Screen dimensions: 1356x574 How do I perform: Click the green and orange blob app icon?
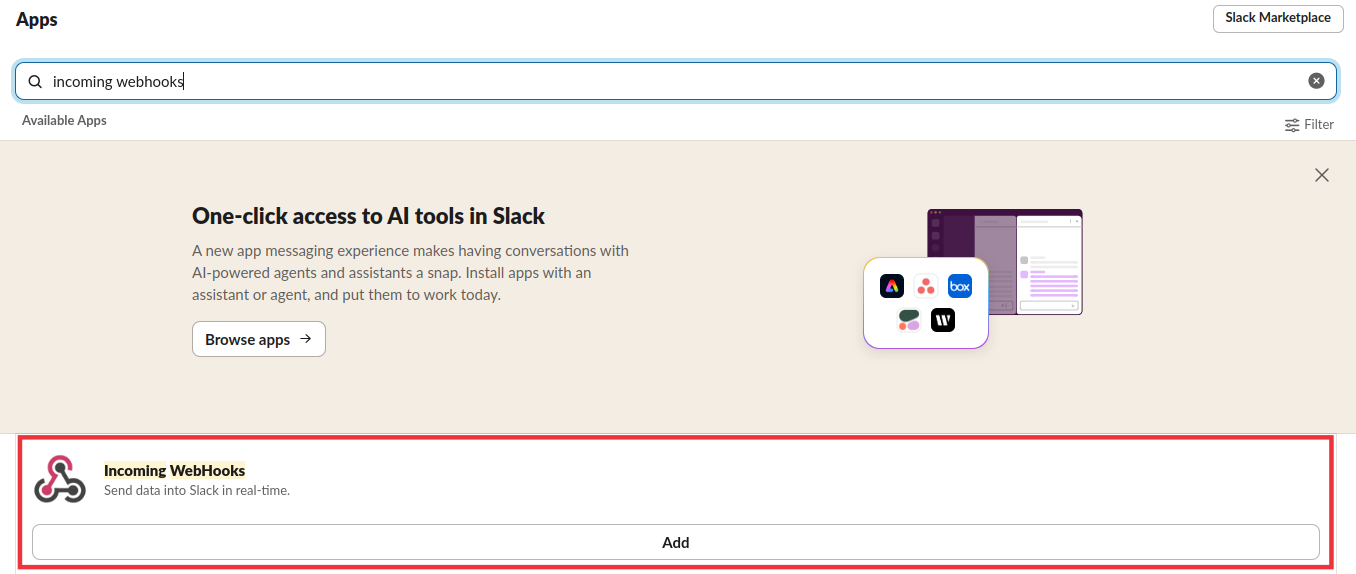[x=908, y=320]
